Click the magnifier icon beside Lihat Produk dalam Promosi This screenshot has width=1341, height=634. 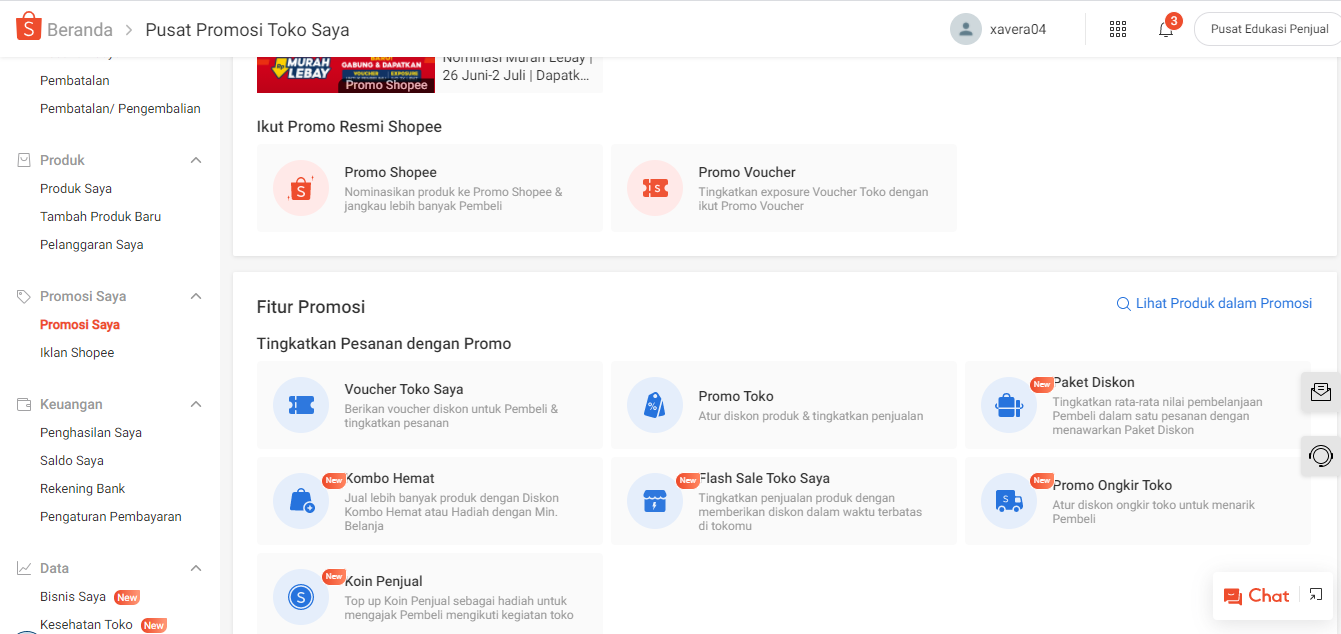pos(1124,304)
